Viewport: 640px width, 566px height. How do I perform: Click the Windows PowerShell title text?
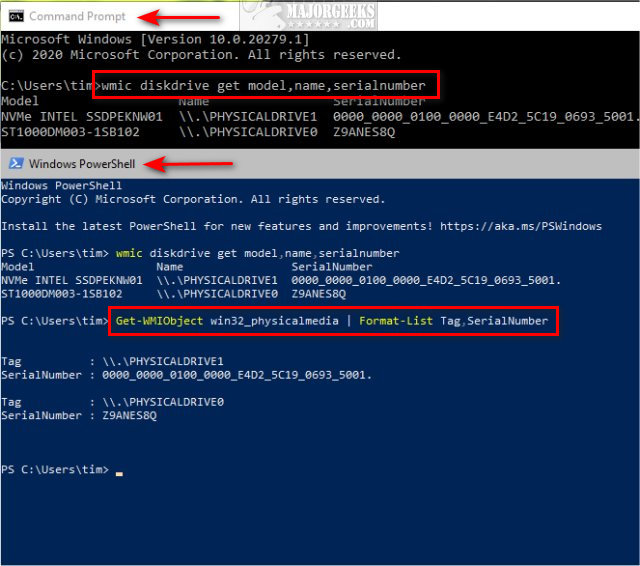point(82,164)
